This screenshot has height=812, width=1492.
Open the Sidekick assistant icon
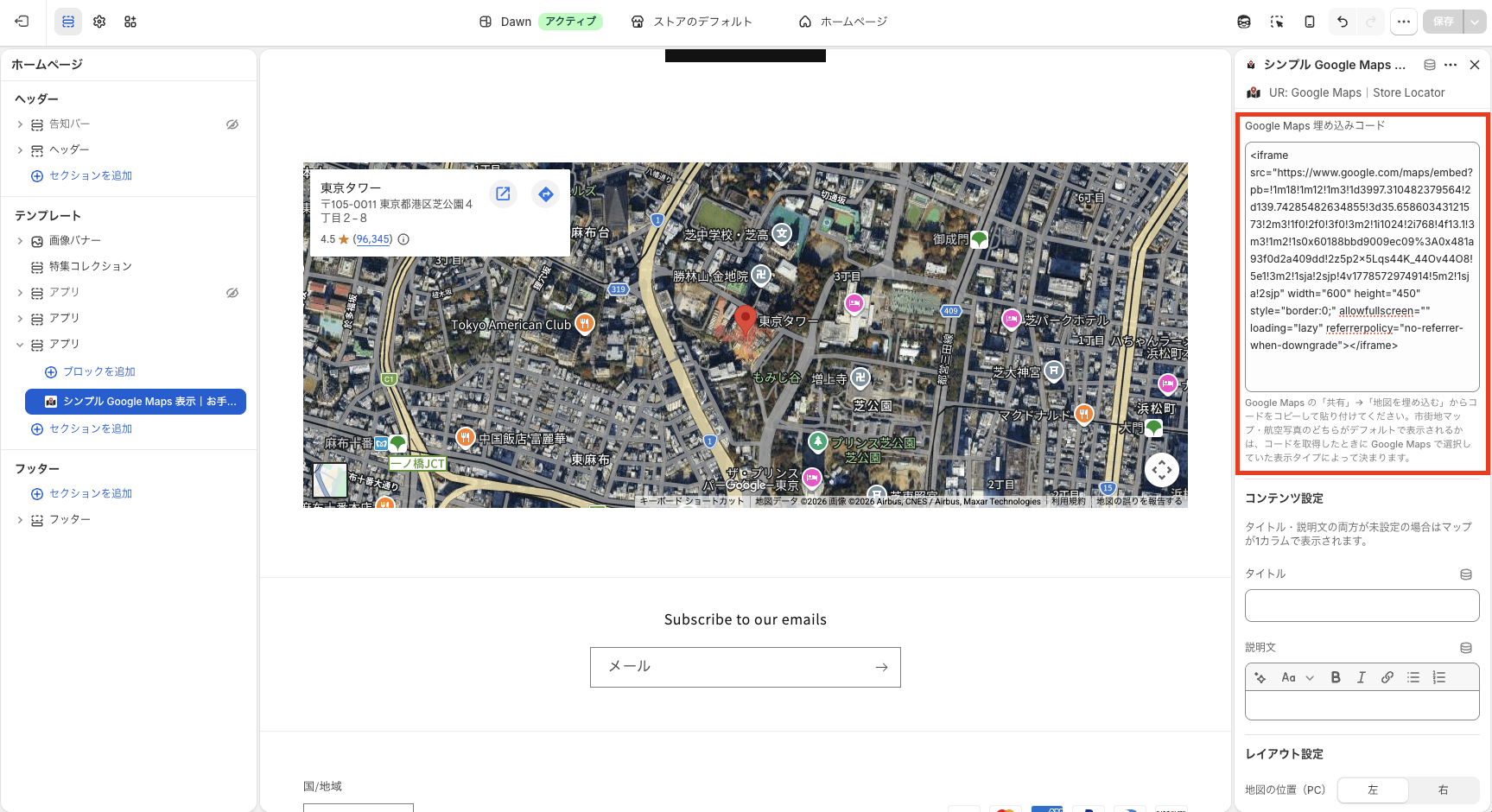tap(1244, 22)
